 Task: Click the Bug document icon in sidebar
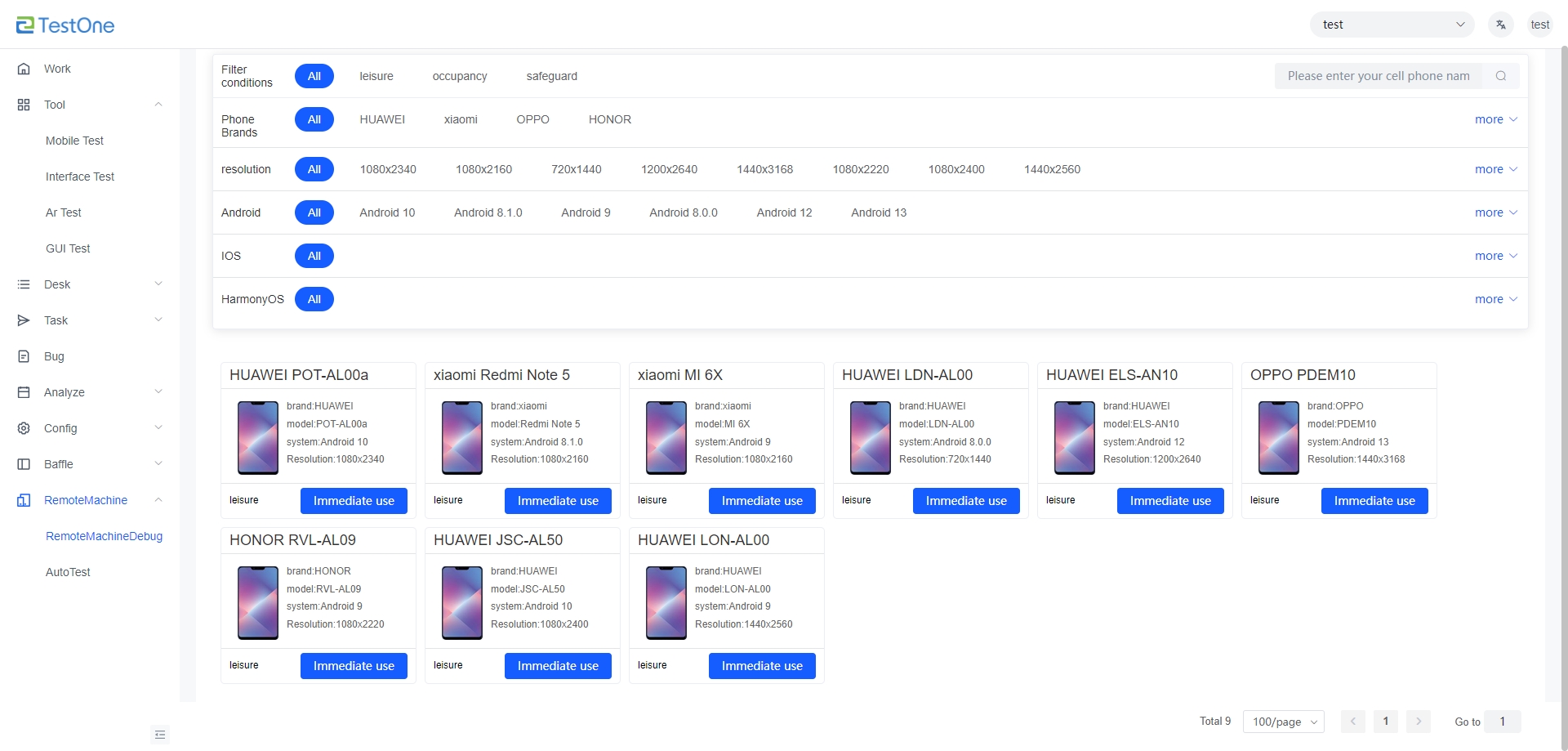pyautogui.click(x=24, y=356)
